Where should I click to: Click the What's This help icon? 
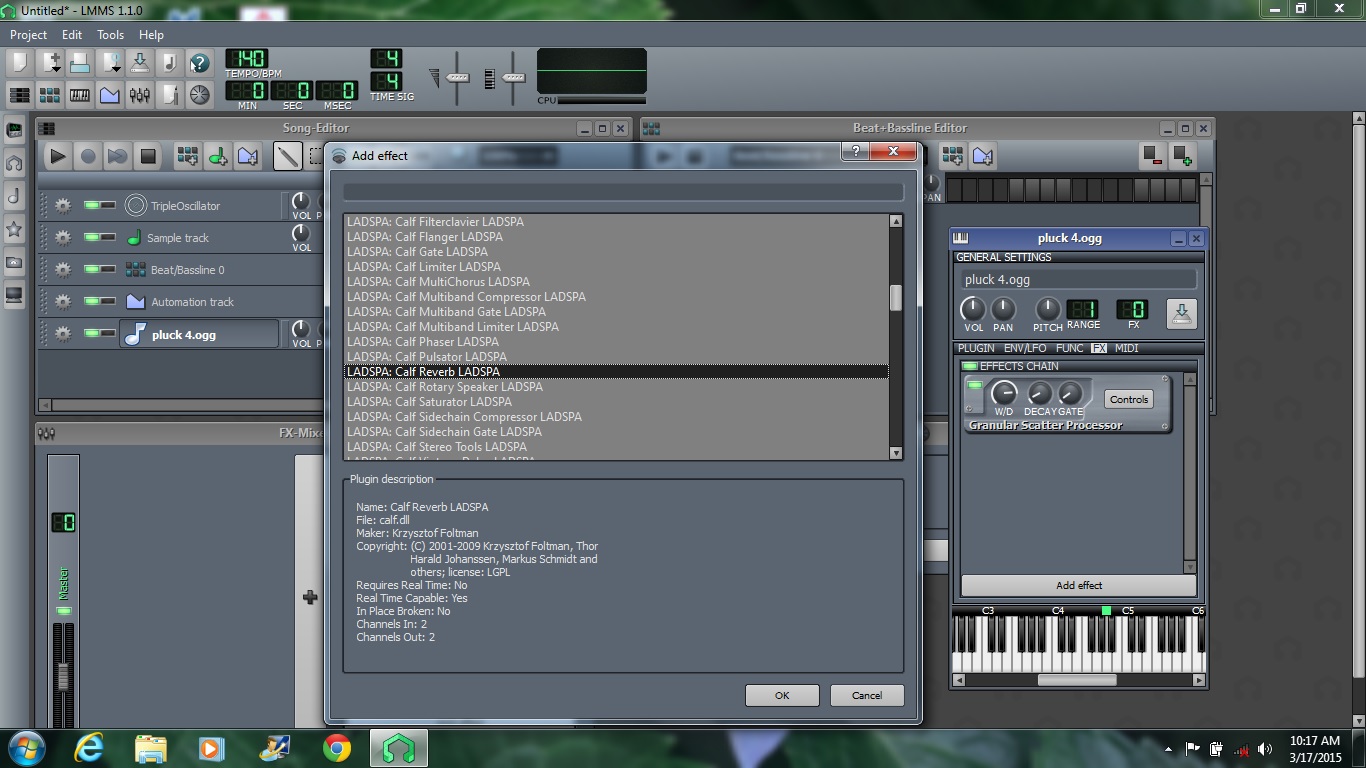199,63
